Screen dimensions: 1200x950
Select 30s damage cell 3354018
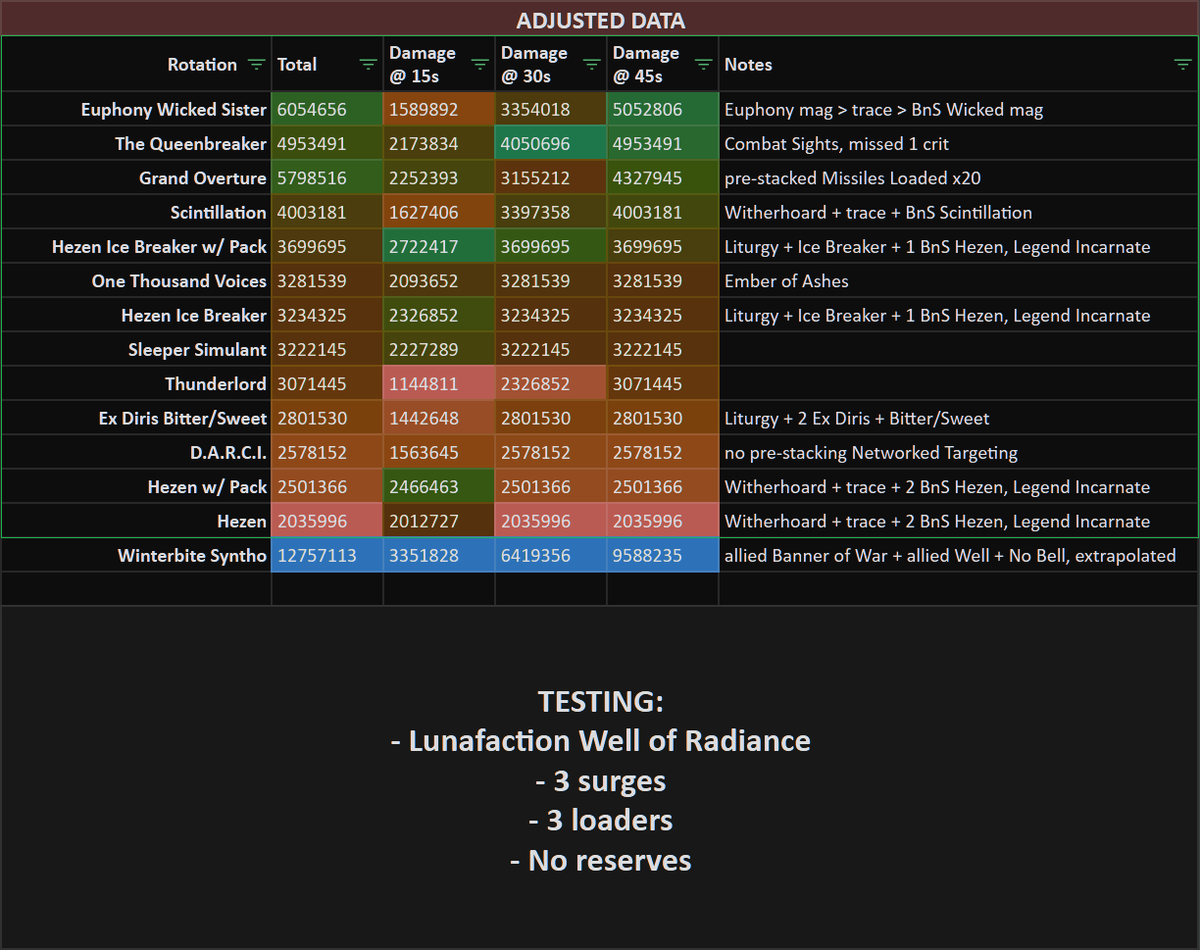551,110
